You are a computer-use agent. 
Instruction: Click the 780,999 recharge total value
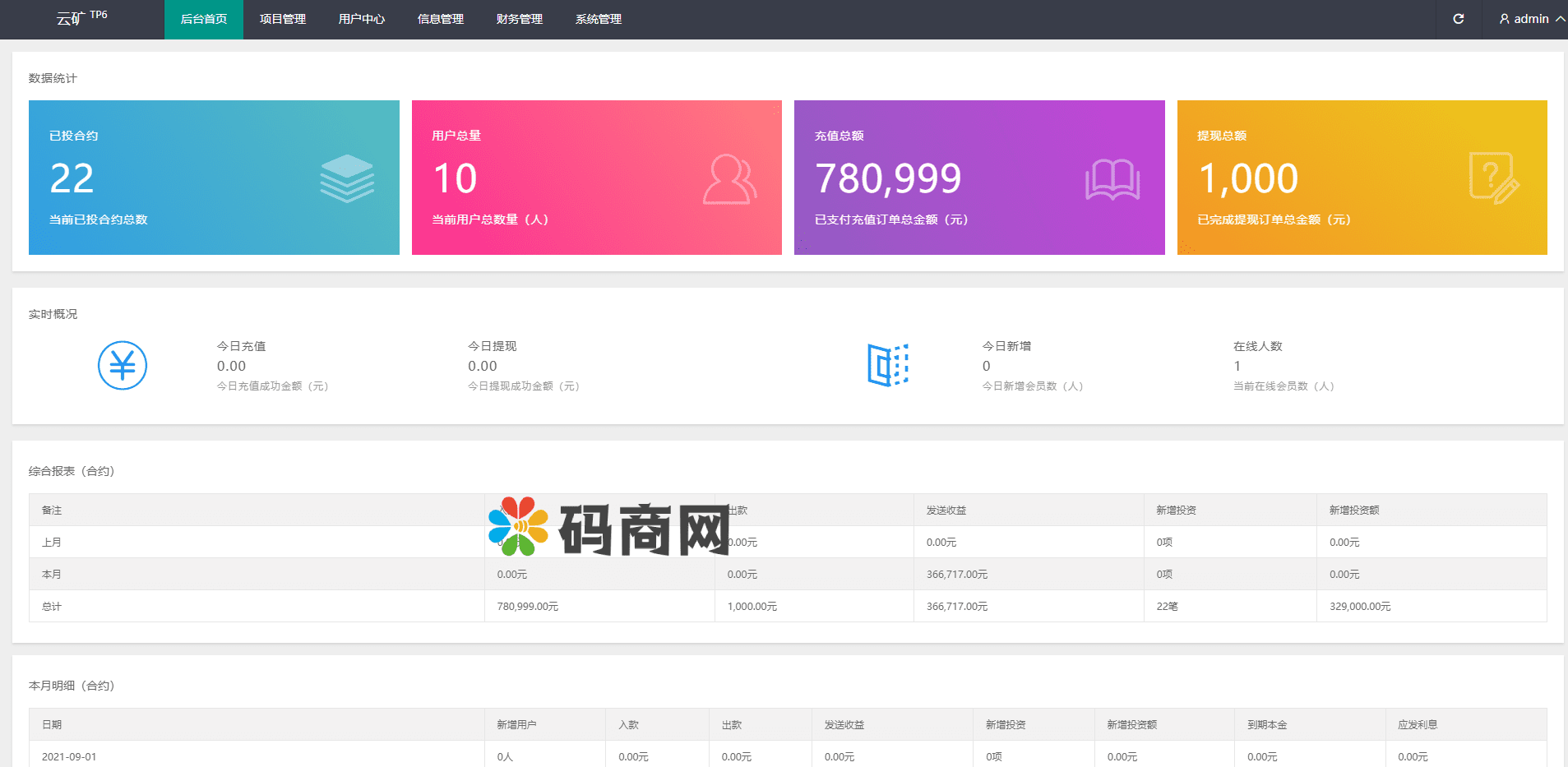pyautogui.click(x=888, y=178)
